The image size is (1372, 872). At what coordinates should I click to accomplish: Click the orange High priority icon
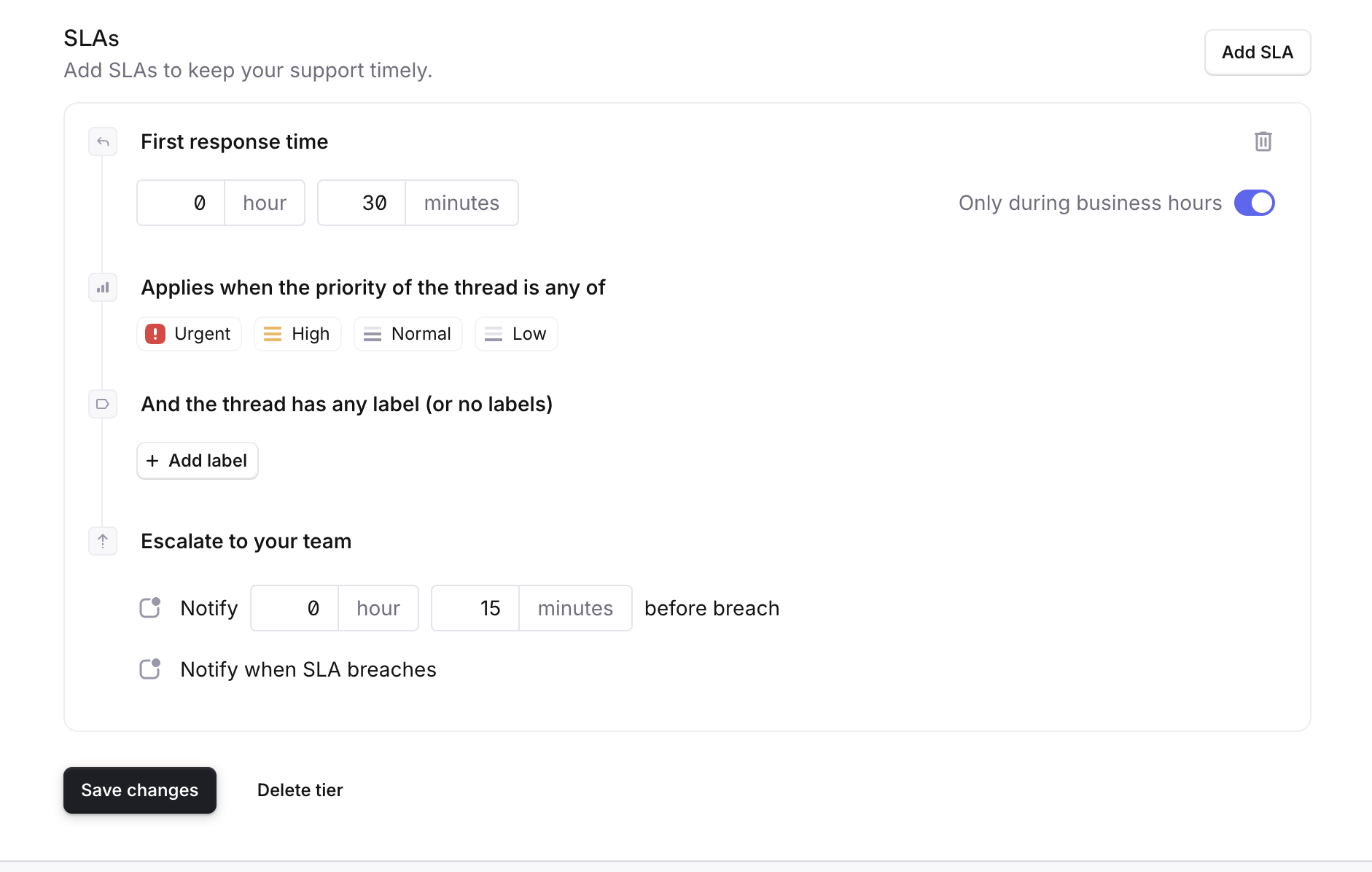pos(272,334)
